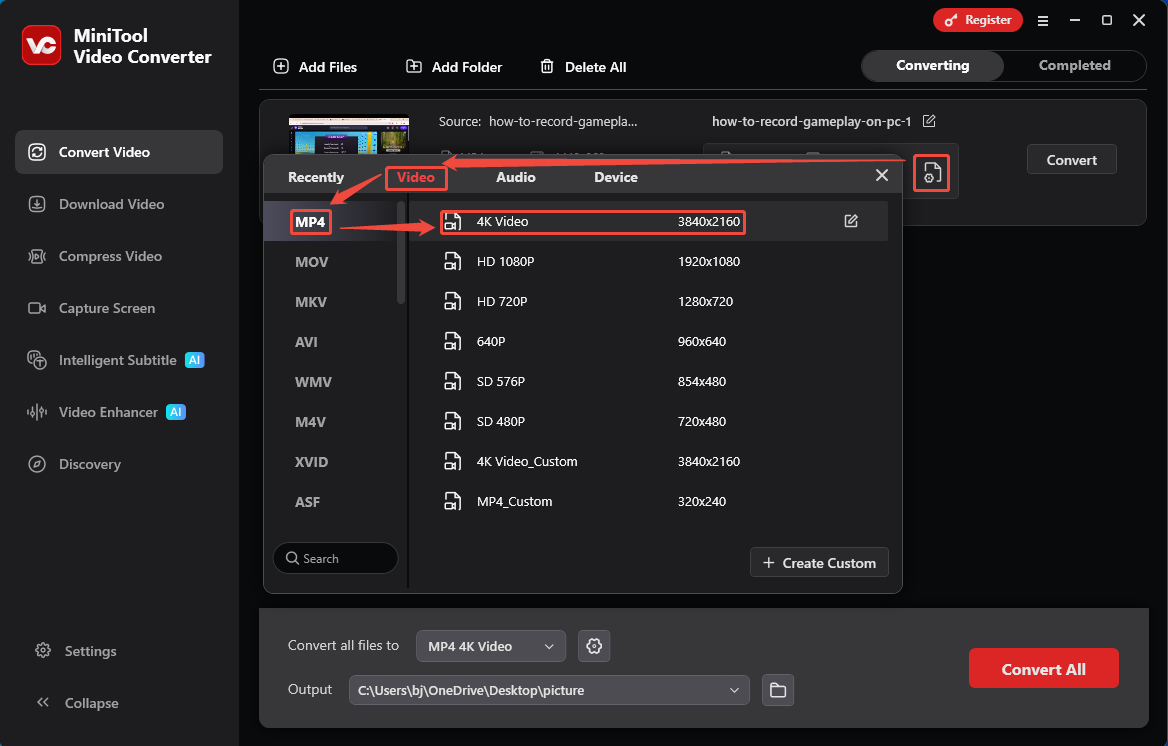Image resolution: width=1168 pixels, height=746 pixels.
Task: Edit the 4K Video preset icon
Action: [x=851, y=221]
